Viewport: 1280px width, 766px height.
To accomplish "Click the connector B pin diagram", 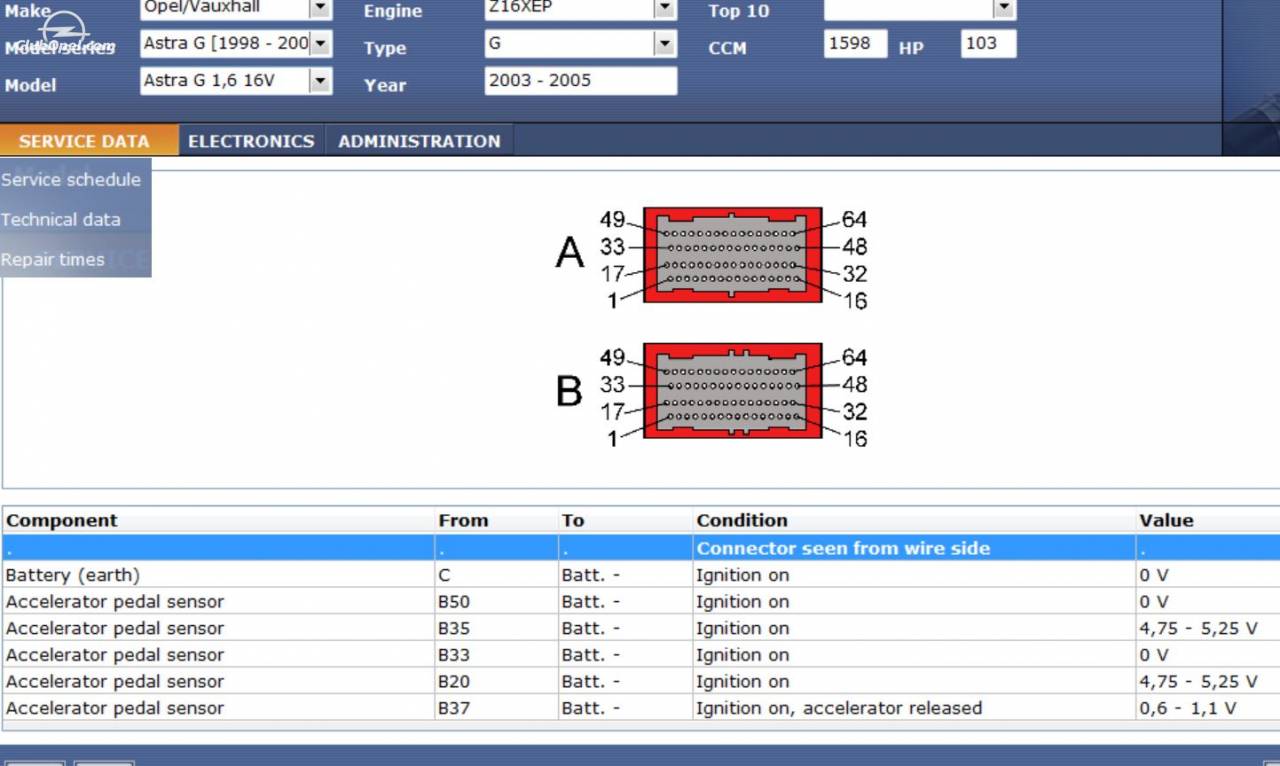I will coord(732,391).
